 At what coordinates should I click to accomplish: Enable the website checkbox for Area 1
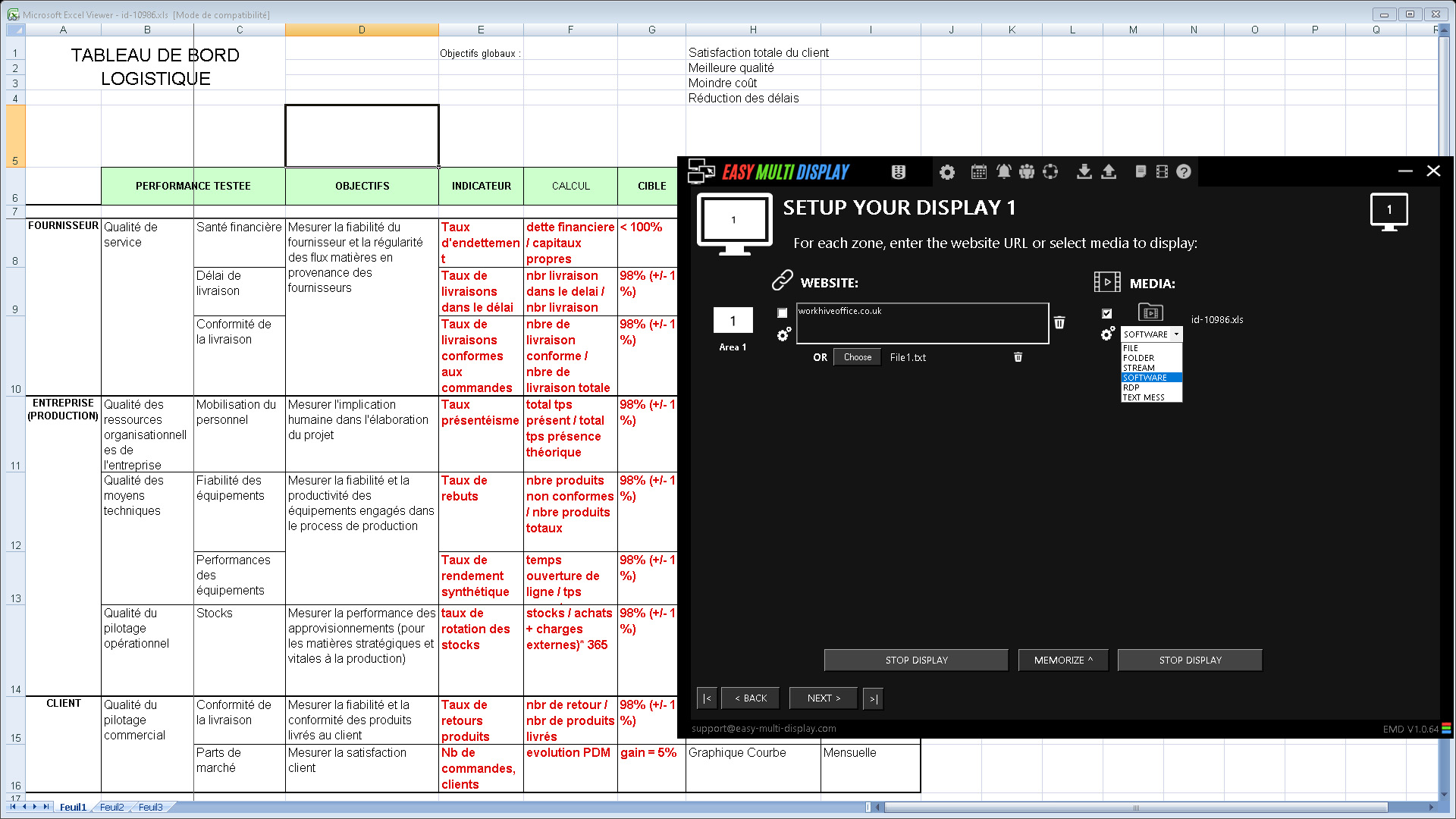pos(783,313)
